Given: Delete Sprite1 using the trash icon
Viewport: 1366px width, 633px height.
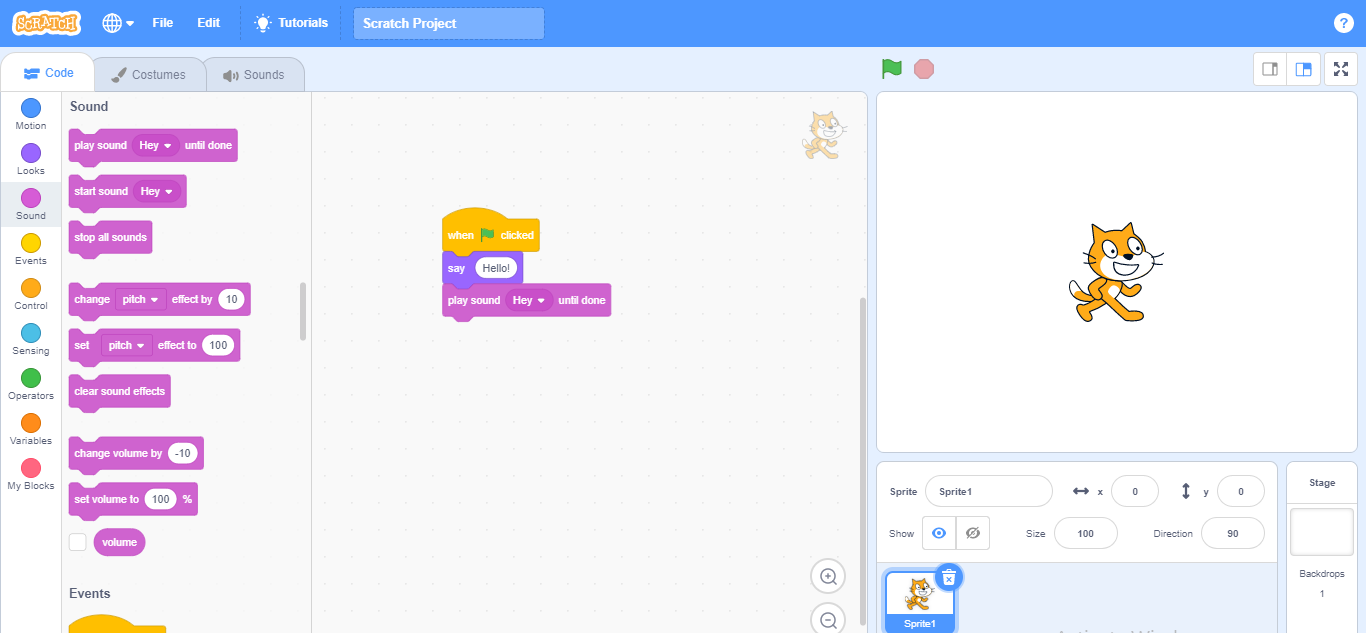Looking at the screenshot, I should [x=949, y=577].
